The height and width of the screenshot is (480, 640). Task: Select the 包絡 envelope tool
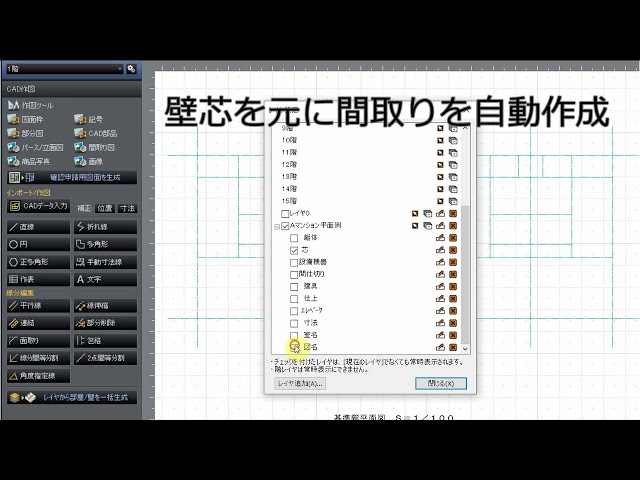click(105, 341)
